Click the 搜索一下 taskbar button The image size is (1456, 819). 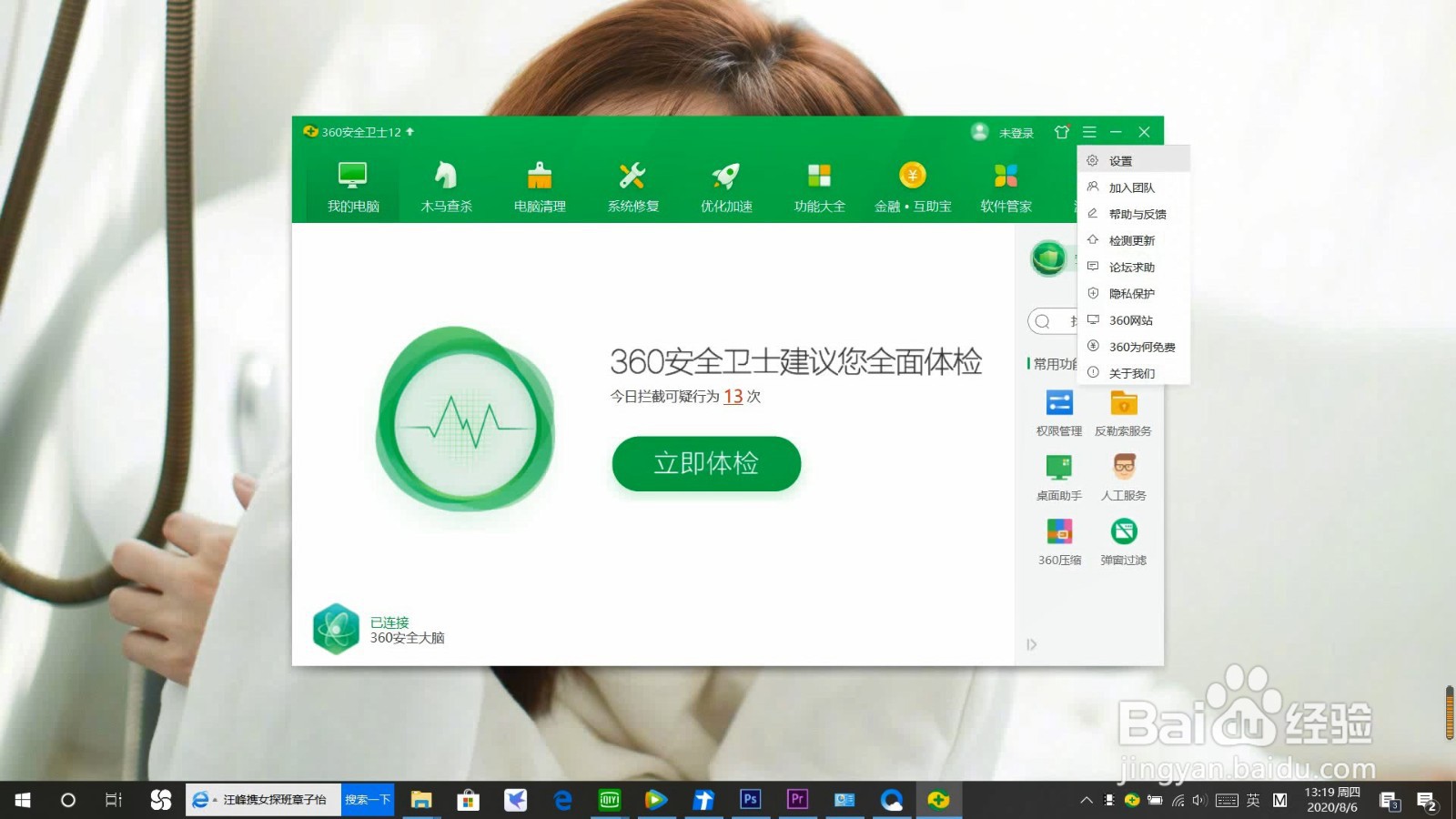coord(368,800)
